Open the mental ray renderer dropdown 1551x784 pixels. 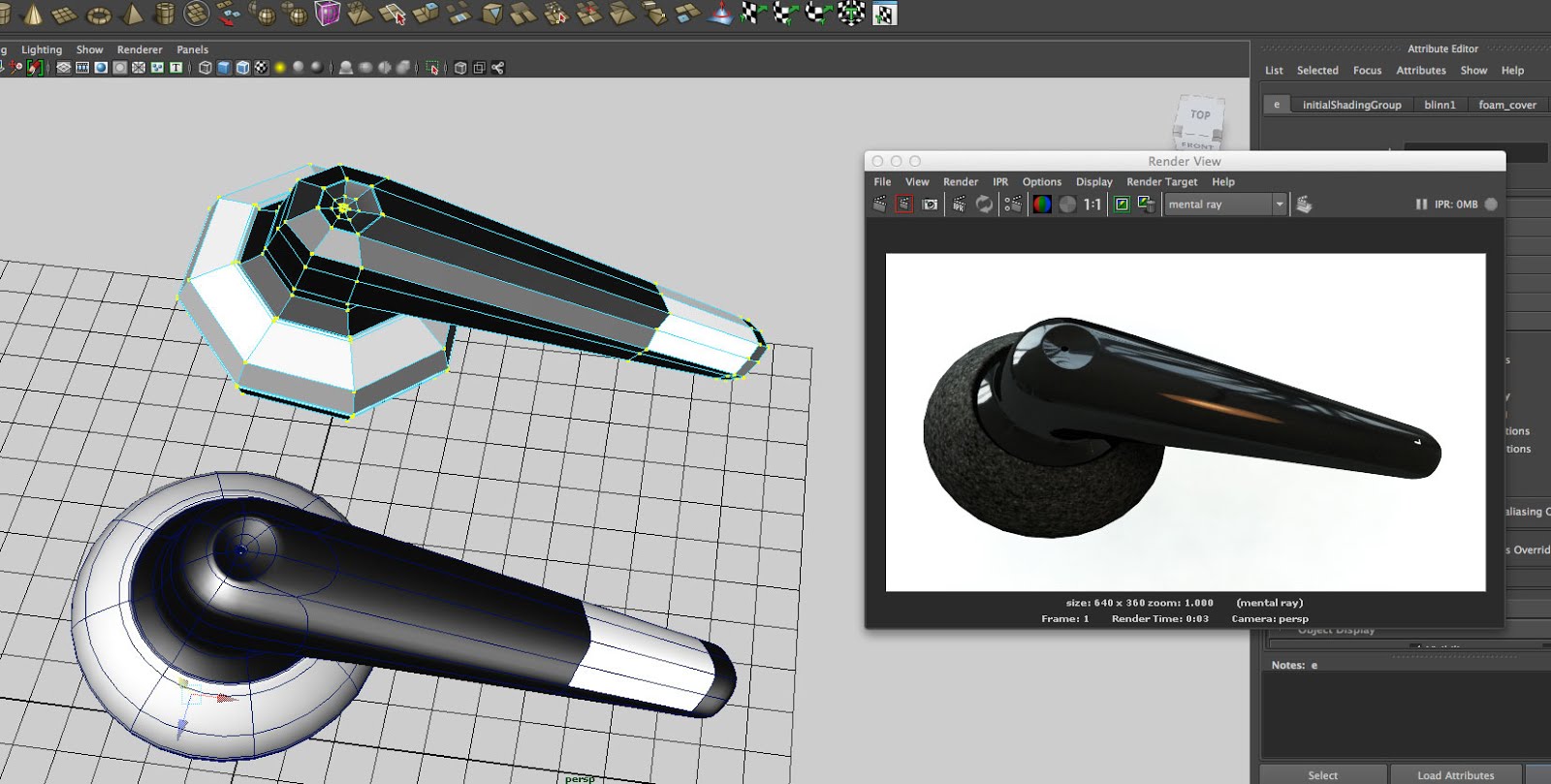point(1279,204)
